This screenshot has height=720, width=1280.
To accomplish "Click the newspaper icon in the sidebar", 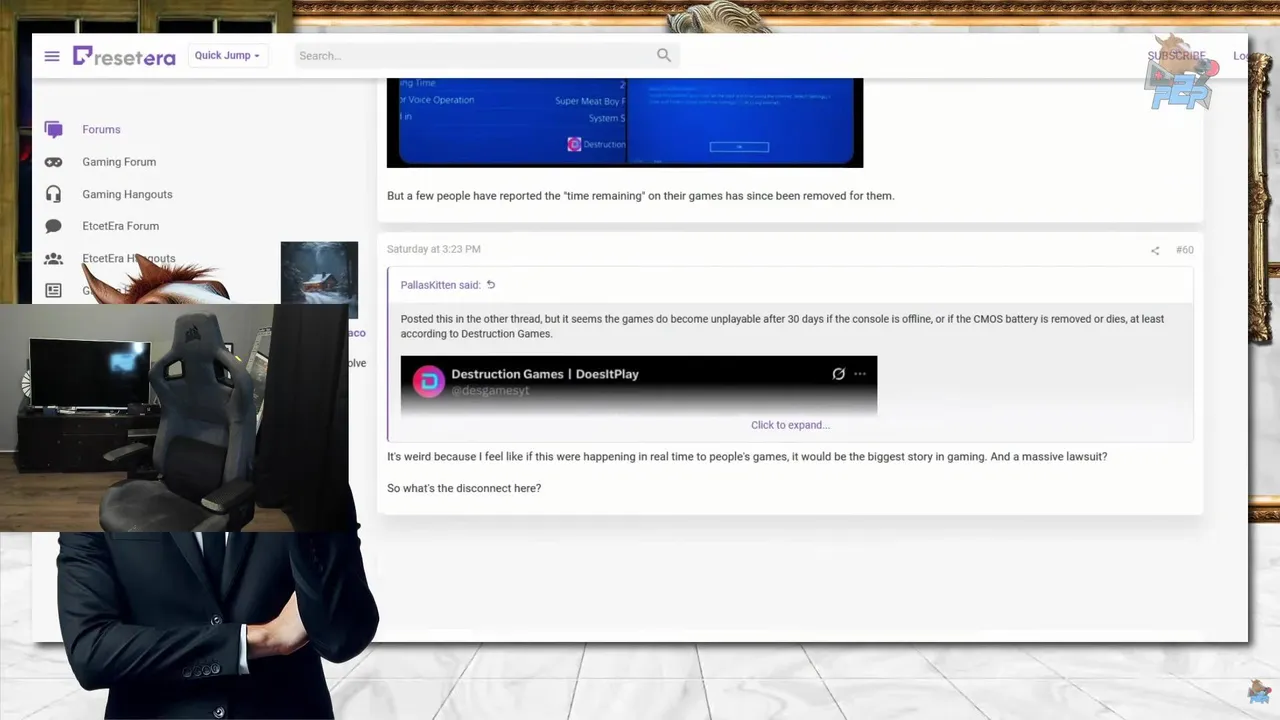I will 54,290.
